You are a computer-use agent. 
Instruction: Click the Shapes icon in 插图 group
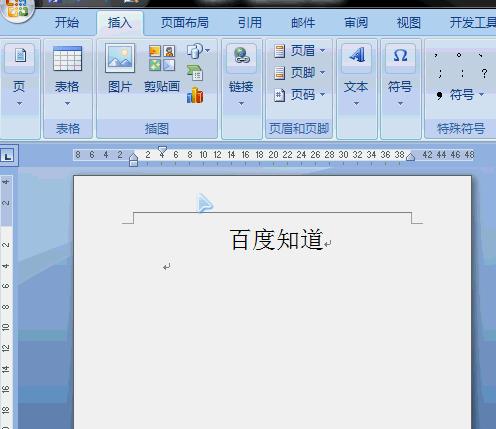(x=195, y=51)
